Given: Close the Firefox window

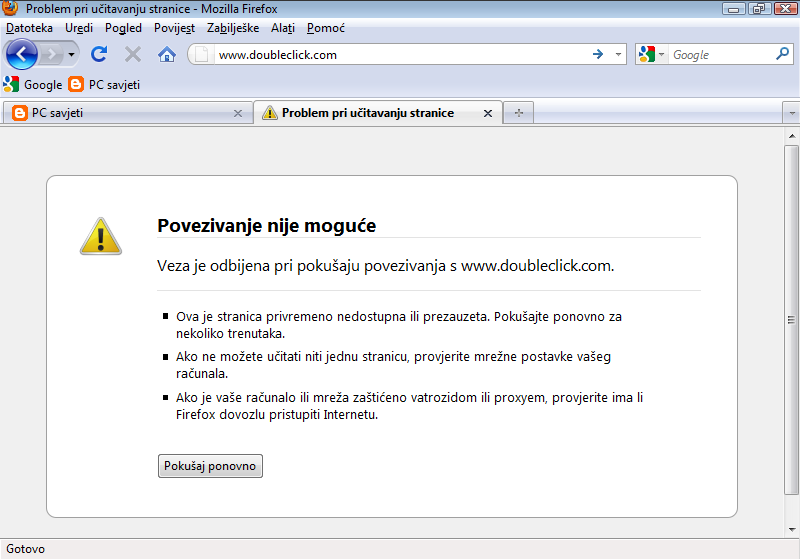Looking at the screenshot, I should pos(786,9).
